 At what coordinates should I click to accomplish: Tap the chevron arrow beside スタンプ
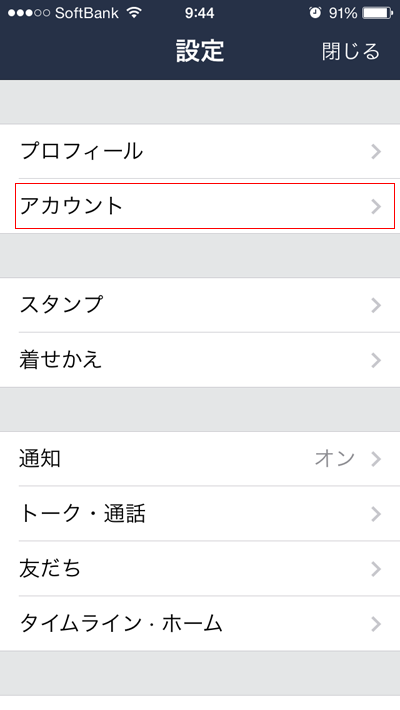[x=376, y=306]
